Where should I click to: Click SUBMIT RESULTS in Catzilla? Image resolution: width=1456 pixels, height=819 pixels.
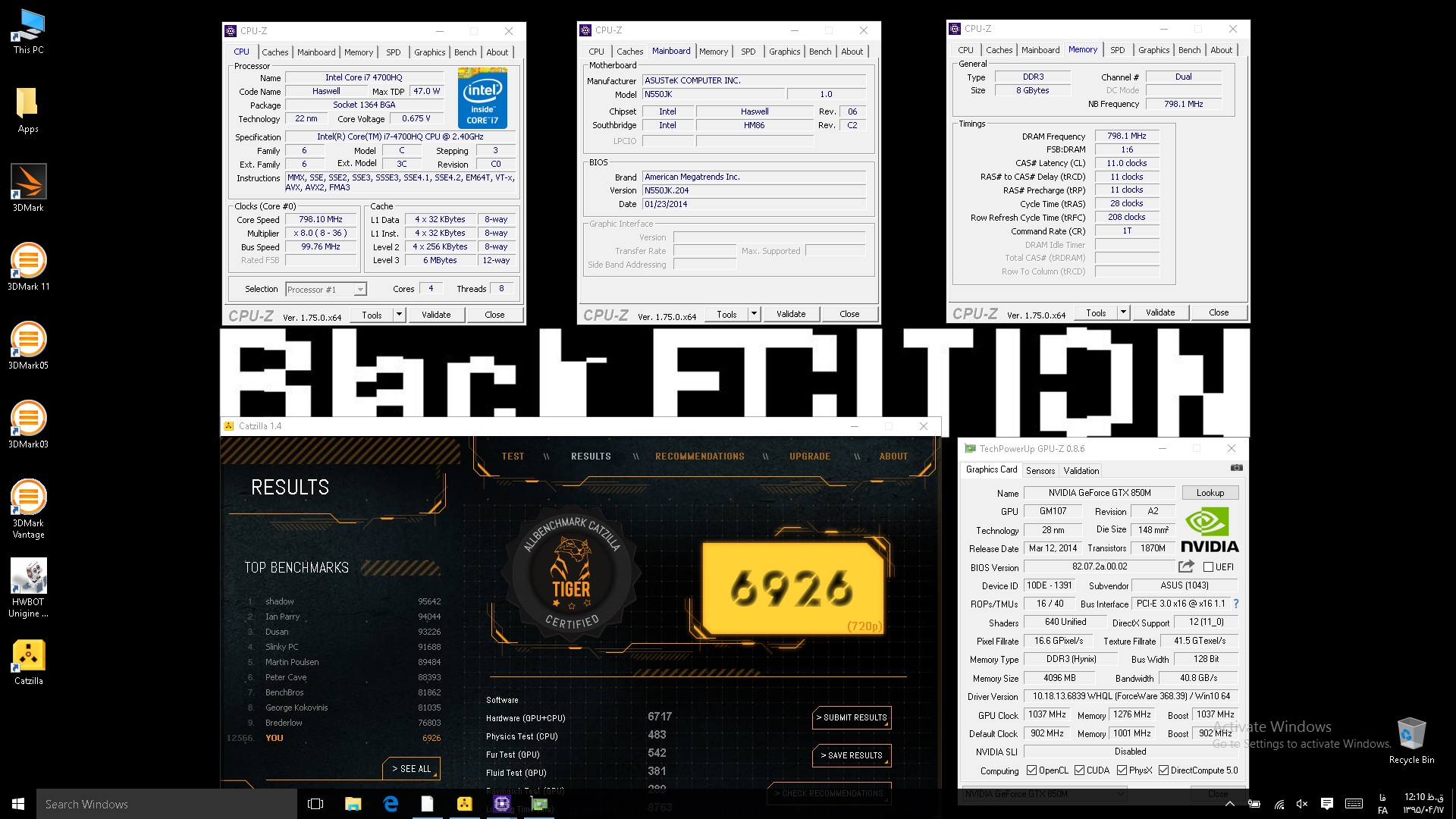(x=851, y=717)
